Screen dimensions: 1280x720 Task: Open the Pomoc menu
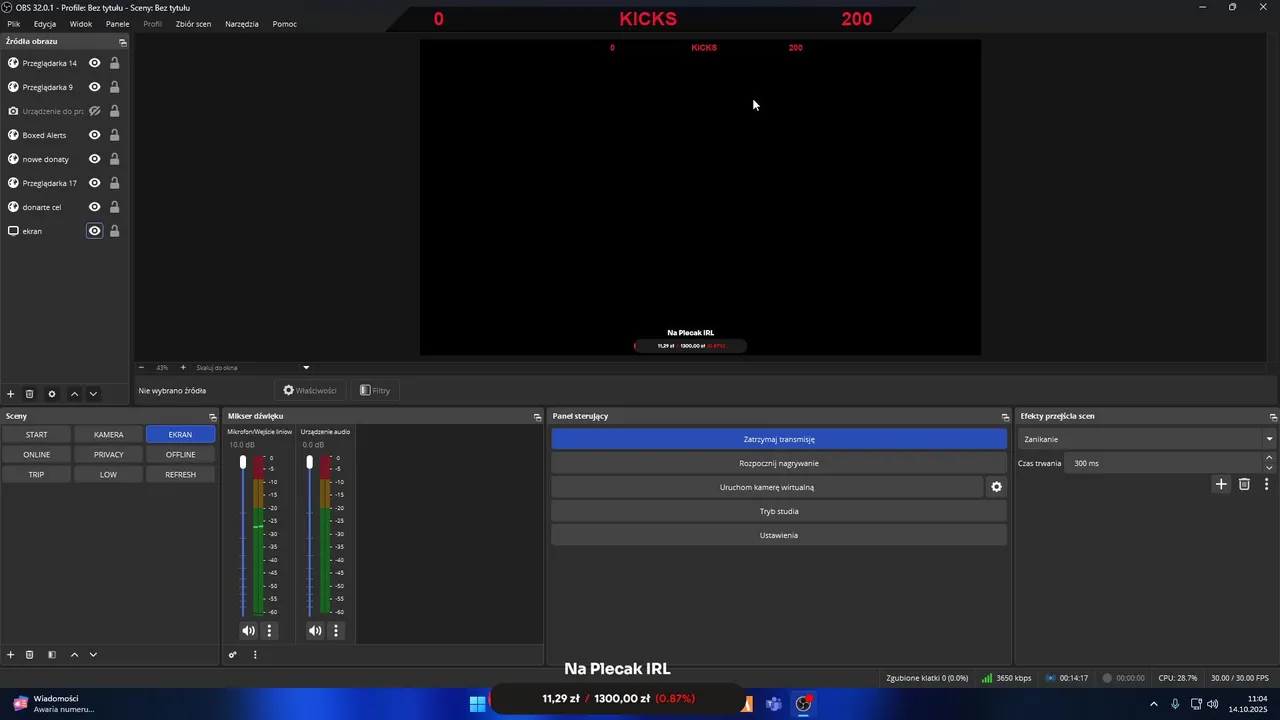coord(285,24)
